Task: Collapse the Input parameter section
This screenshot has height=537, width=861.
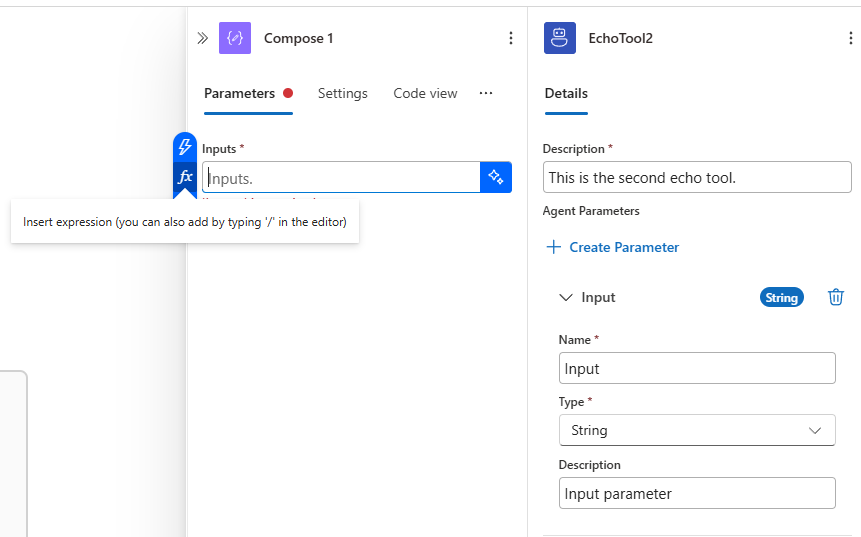Action: pyautogui.click(x=566, y=297)
